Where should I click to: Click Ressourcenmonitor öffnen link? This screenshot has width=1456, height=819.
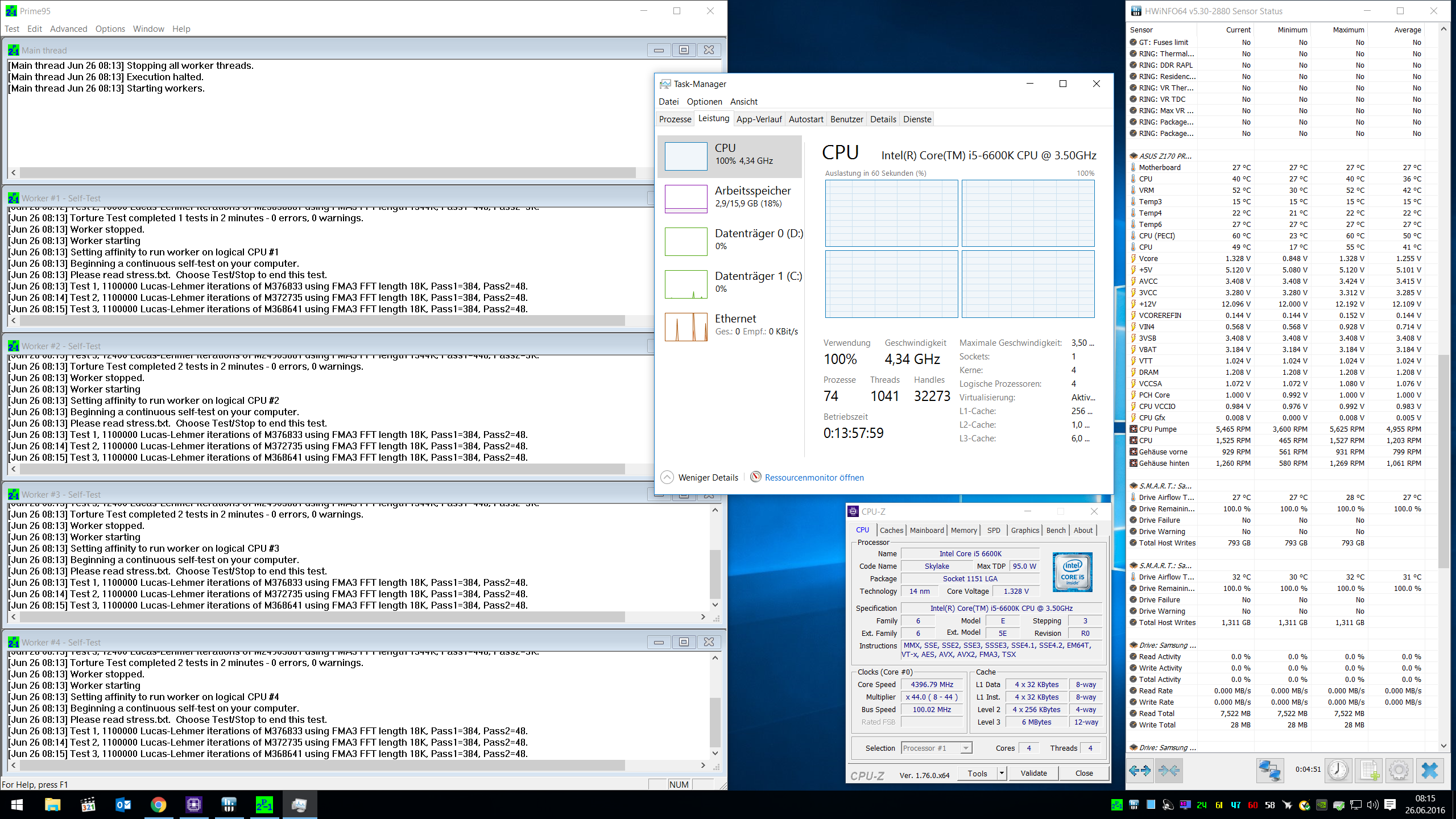(x=814, y=478)
